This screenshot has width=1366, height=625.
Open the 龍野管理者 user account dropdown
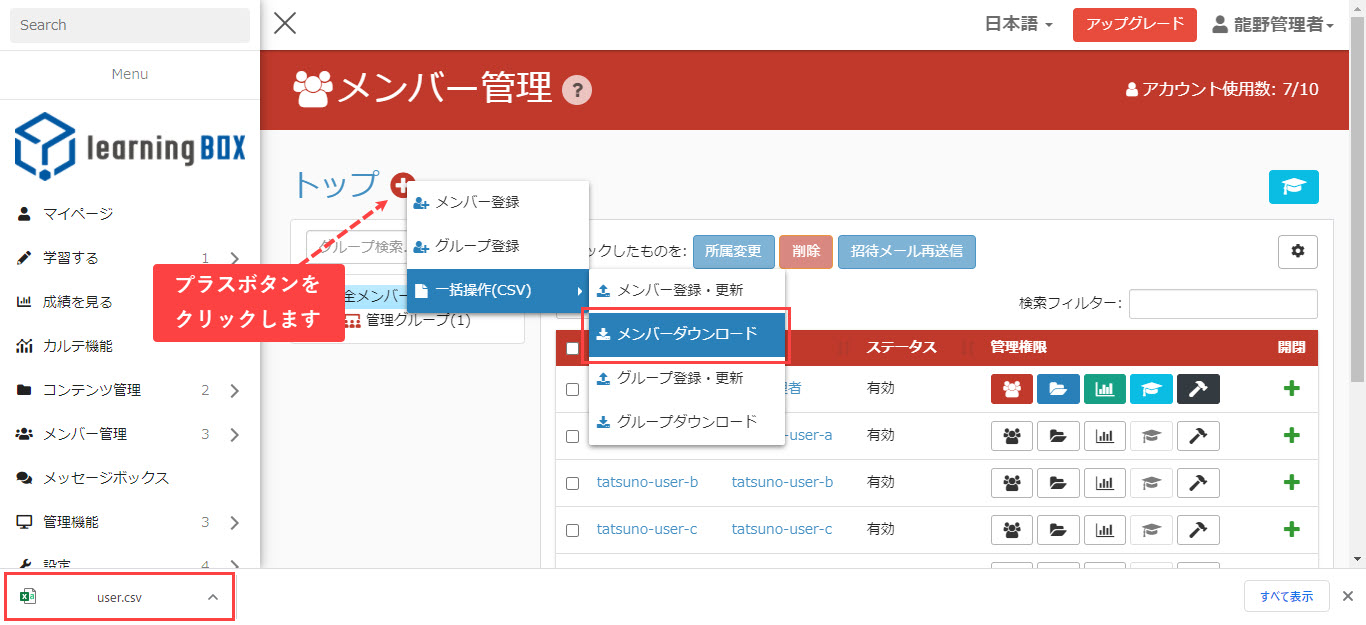tap(1273, 25)
